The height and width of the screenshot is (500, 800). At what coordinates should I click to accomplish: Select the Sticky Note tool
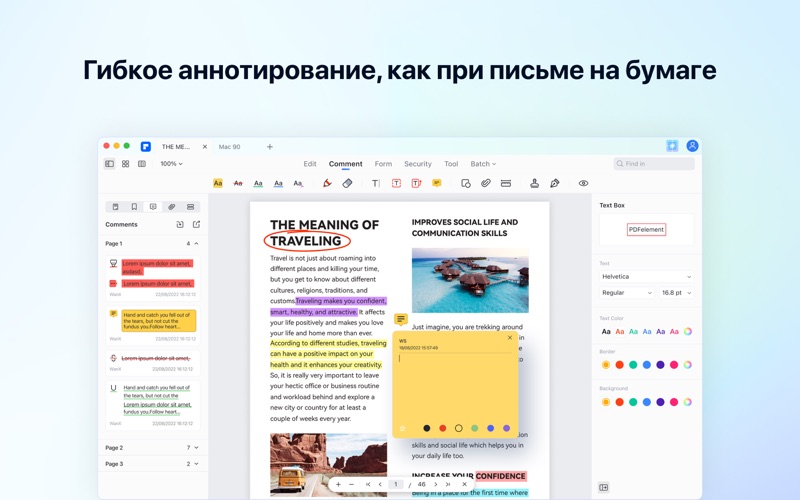[x=436, y=183]
